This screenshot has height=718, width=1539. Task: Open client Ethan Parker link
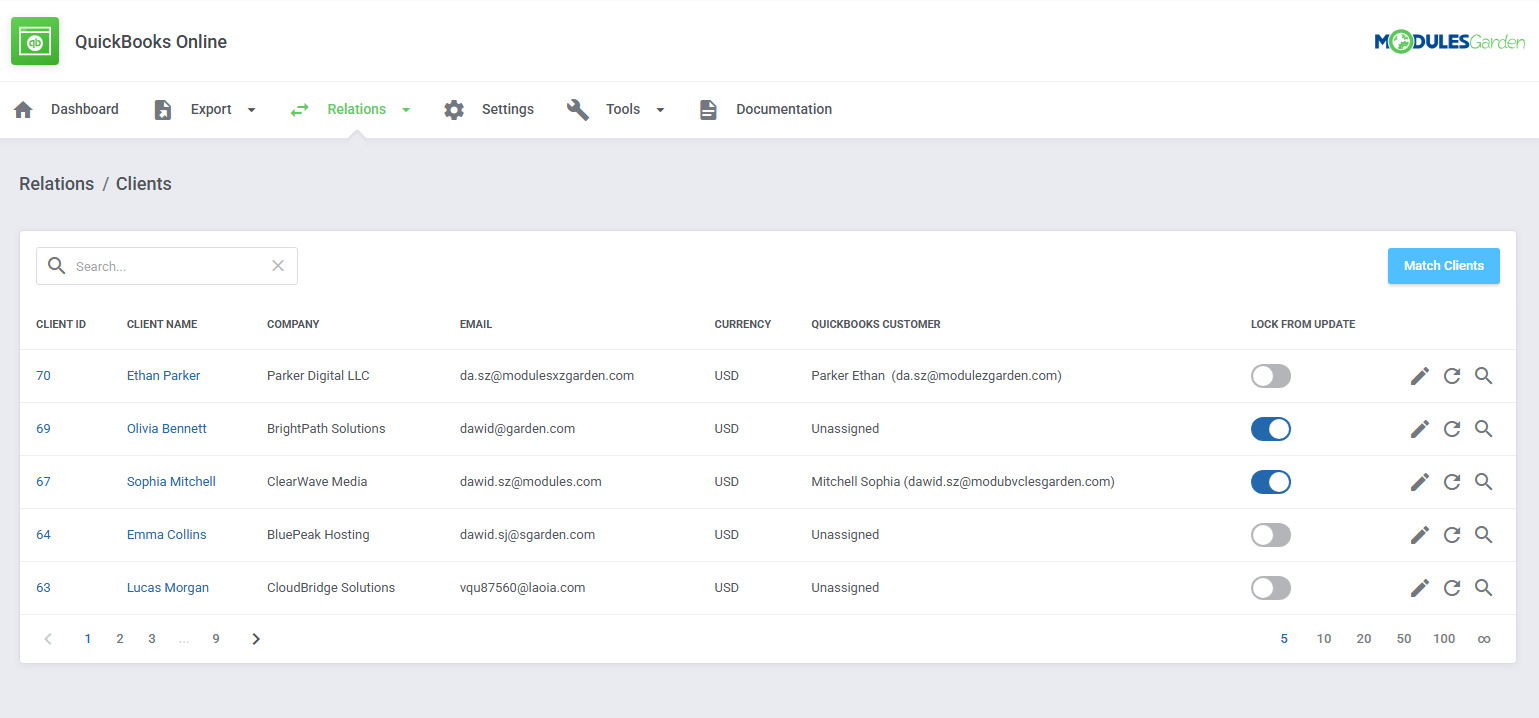click(163, 376)
